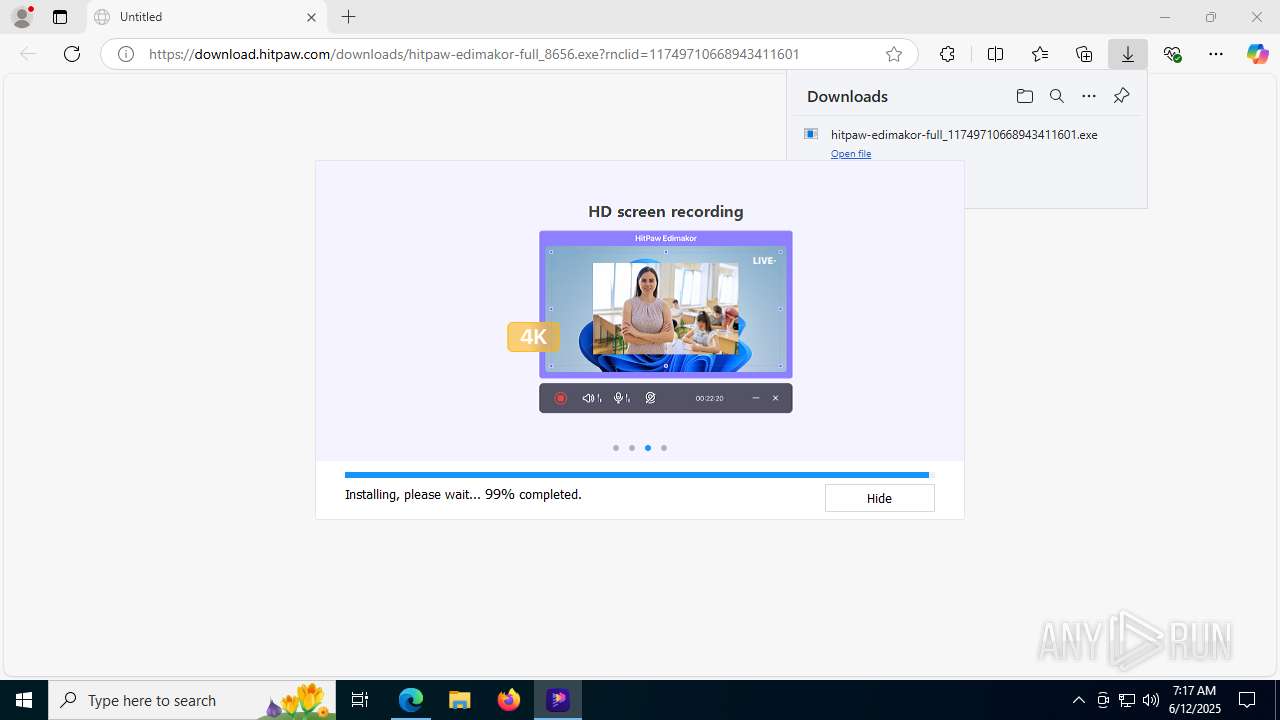1280x720 pixels.
Task: Toggle split screen icon
Action: pyautogui.click(x=995, y=54)
